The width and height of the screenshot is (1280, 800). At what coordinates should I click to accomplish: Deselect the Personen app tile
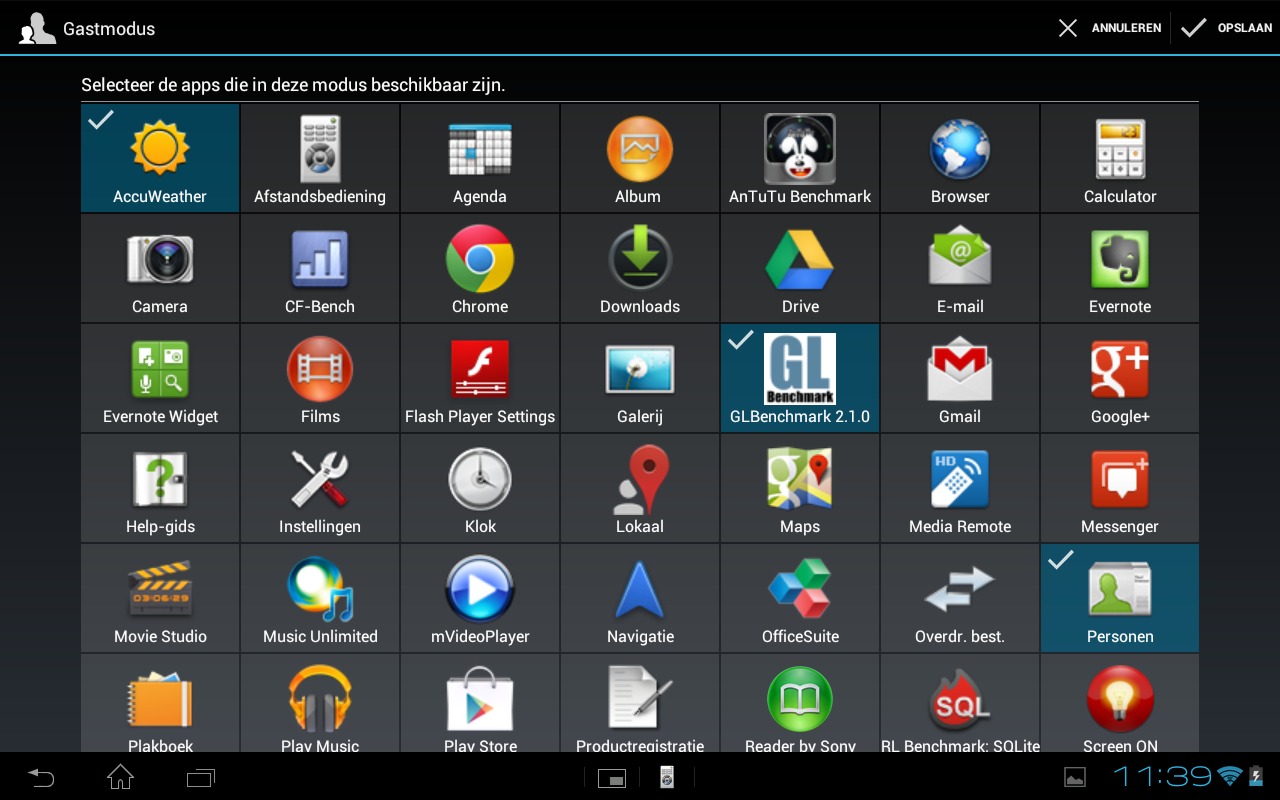click(x=1120, y=598)
